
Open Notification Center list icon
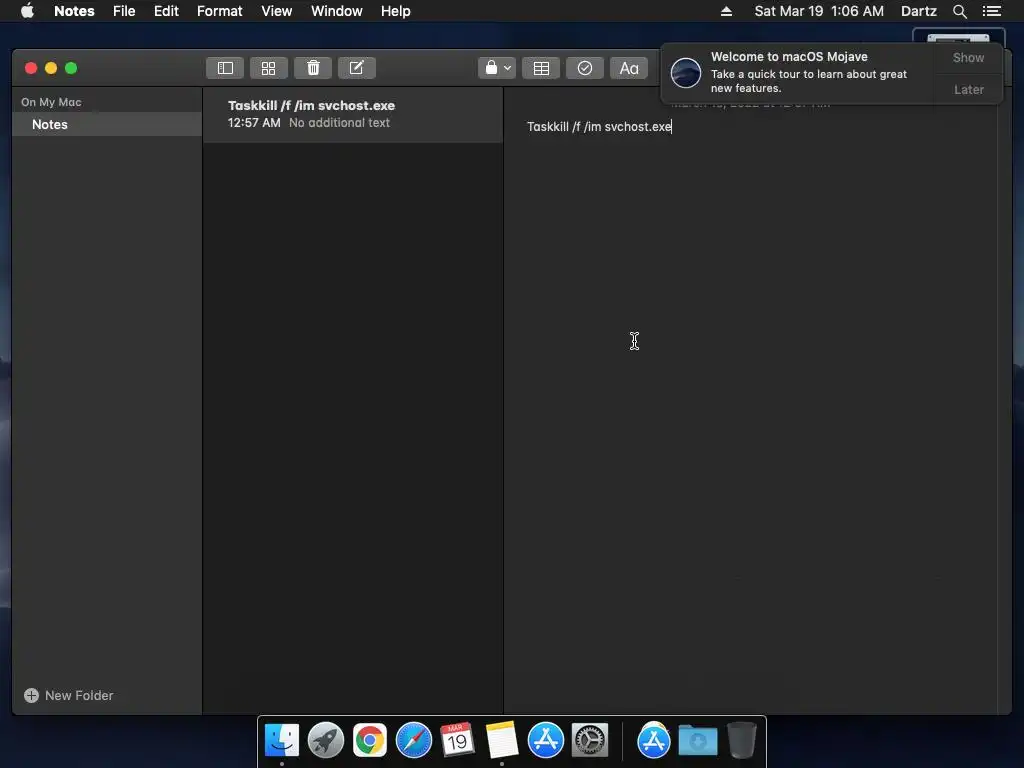tap(991, 11)
